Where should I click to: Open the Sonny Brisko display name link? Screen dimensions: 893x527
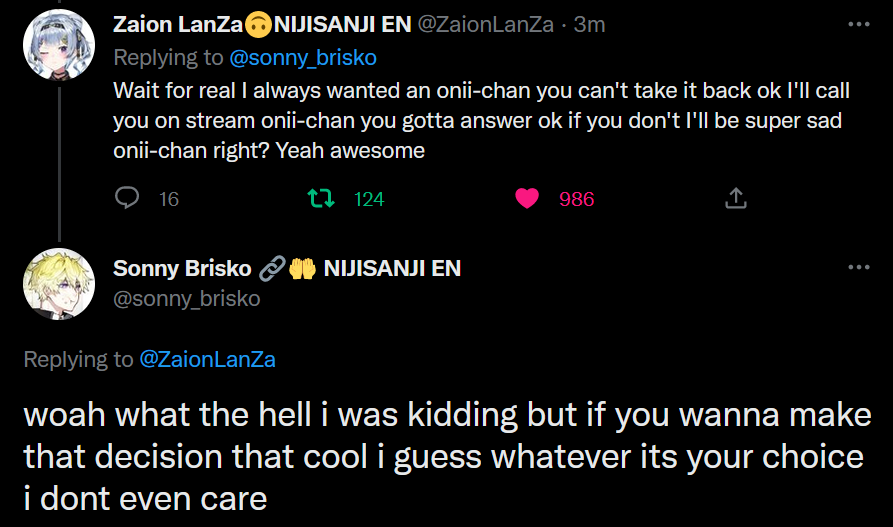181,268
